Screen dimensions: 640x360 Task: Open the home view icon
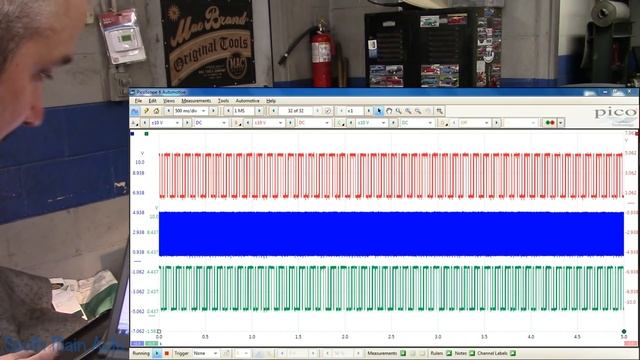coord(156,111)
